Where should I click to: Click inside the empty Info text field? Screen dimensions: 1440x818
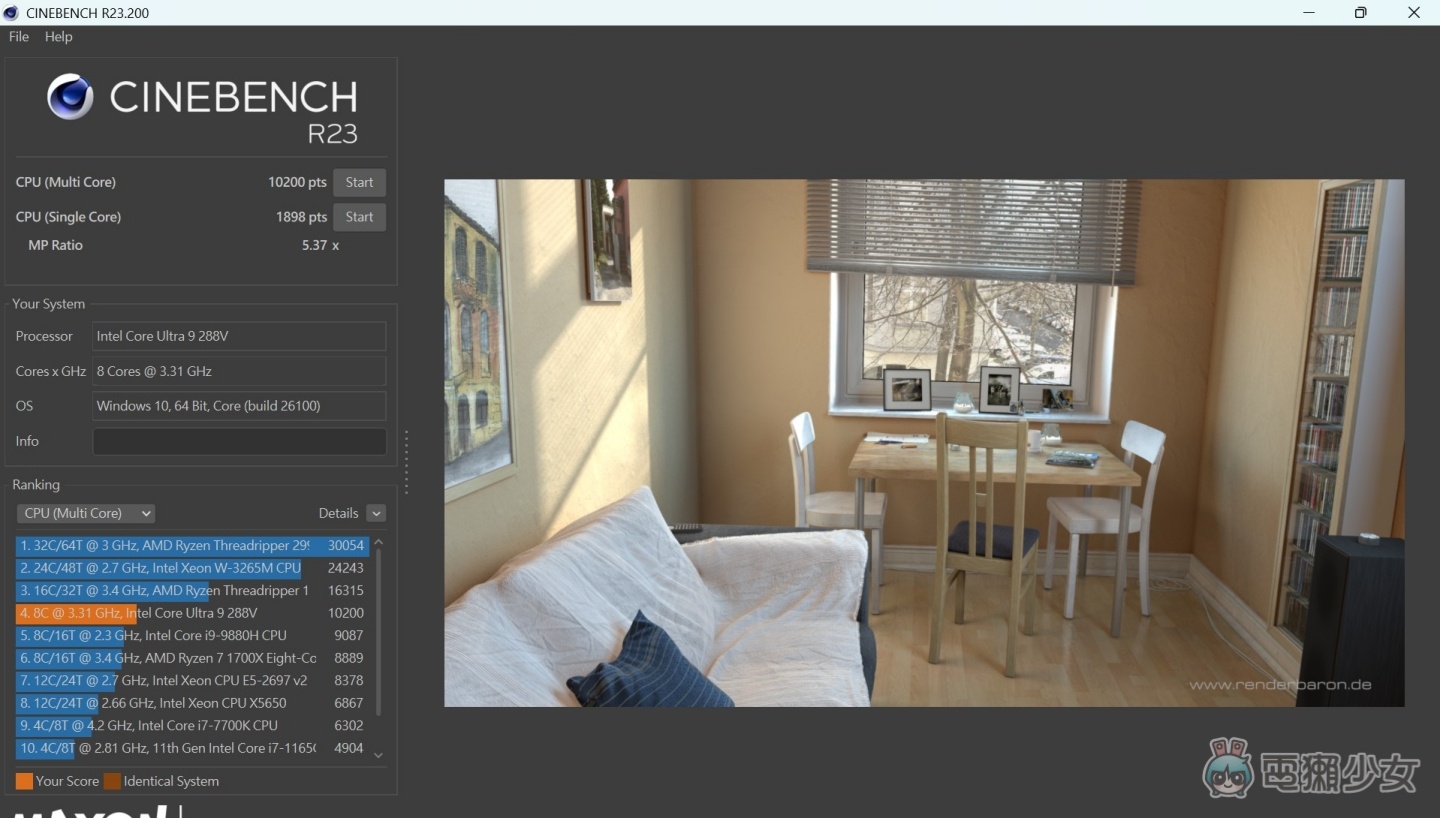click(239, 441)
